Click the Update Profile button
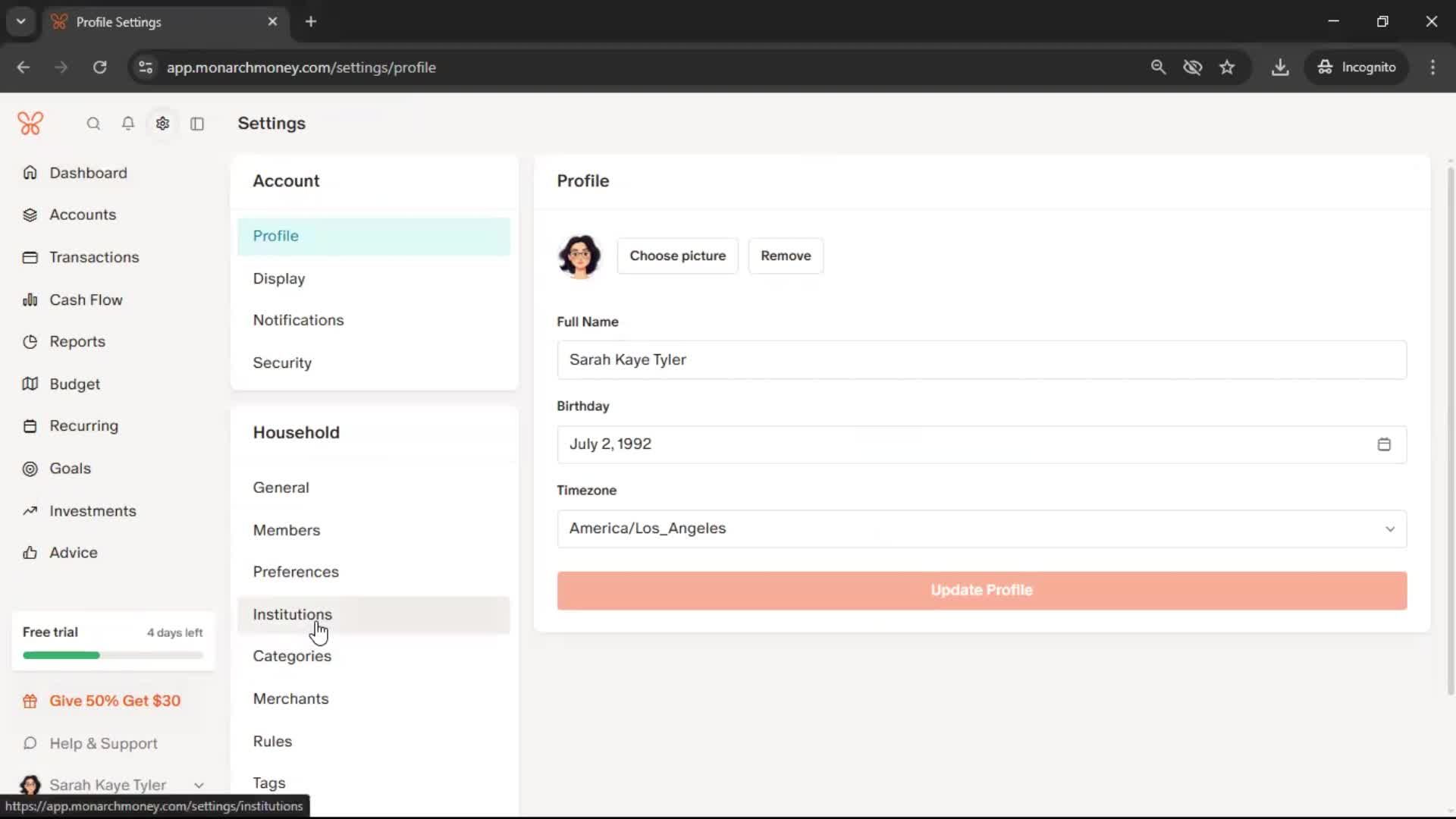The image size is (1456, 819). (x=981, y=590)
